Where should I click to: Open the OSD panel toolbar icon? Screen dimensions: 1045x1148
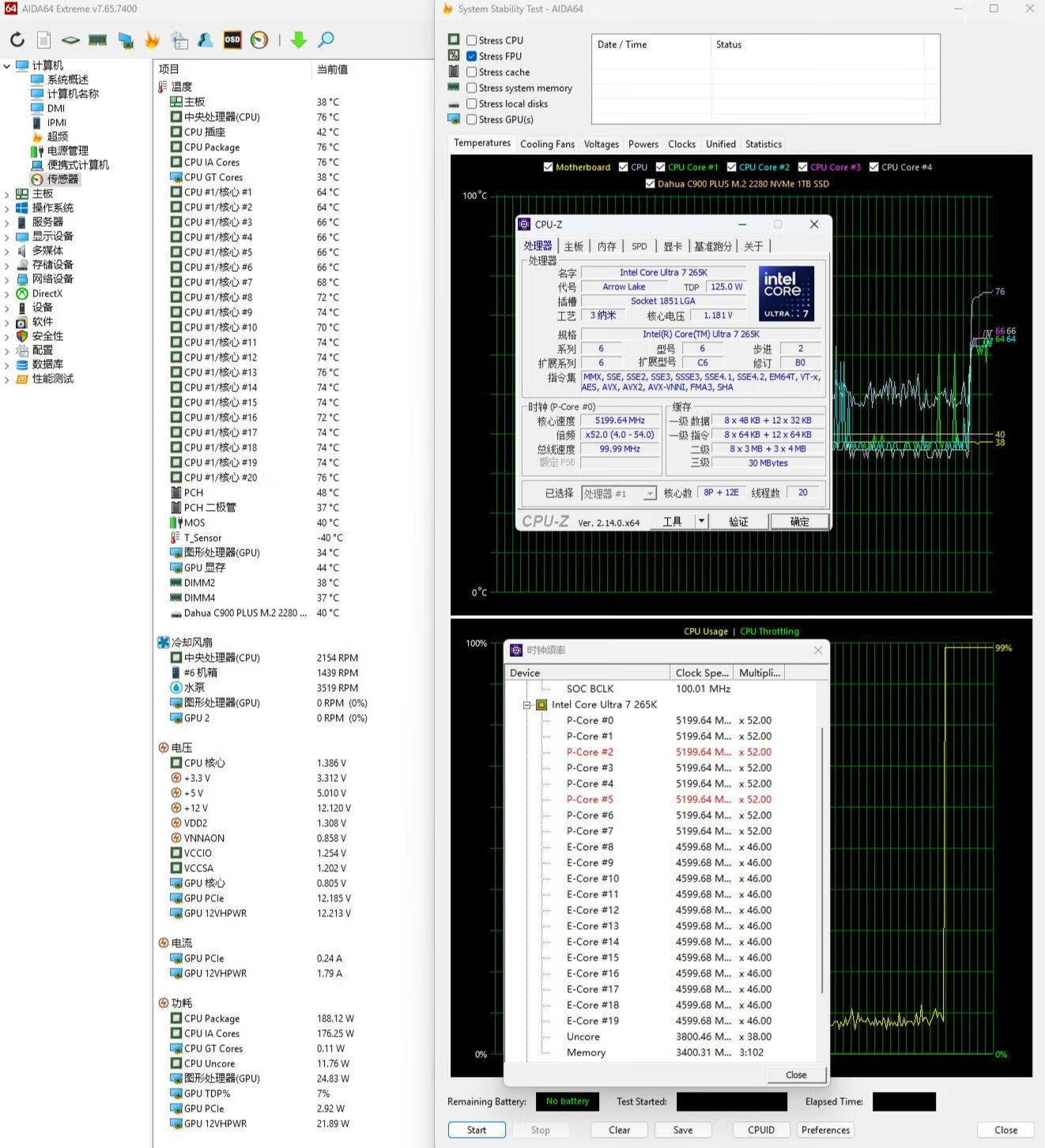pyautogui.click(x=232, y=40)
